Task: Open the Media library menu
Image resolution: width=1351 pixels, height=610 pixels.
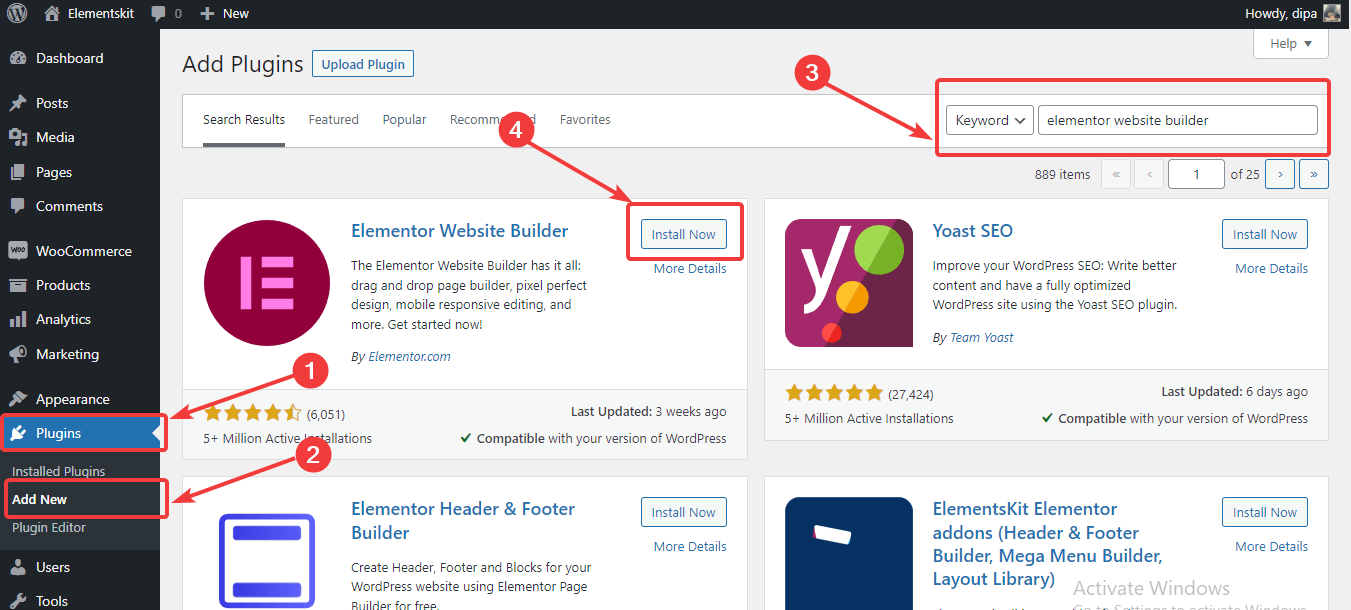Action: [55, 137]
